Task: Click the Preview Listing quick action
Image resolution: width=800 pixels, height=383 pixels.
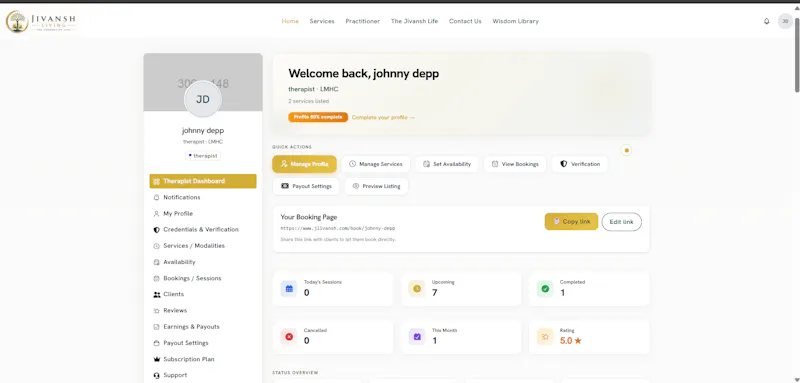Action: click(x=377, y=186)
